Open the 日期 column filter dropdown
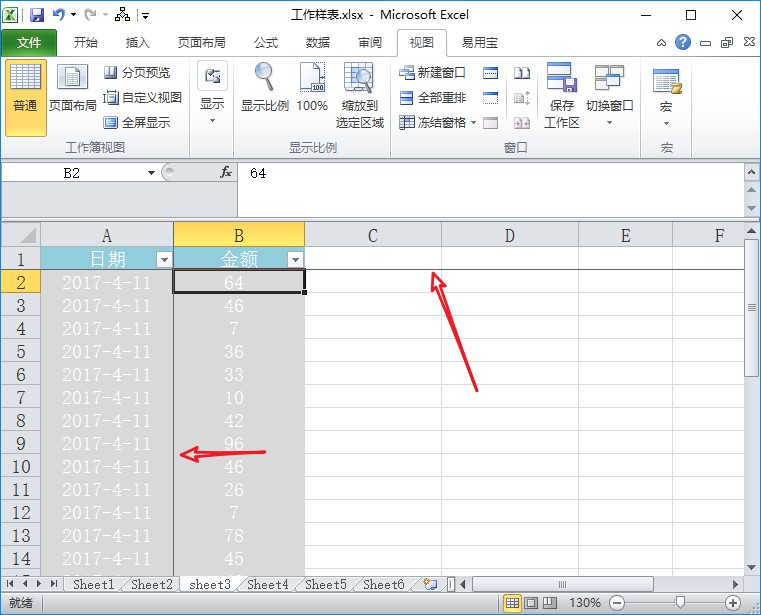The width and height of the screenshot is (761, 615). click(x=164, y=260)
